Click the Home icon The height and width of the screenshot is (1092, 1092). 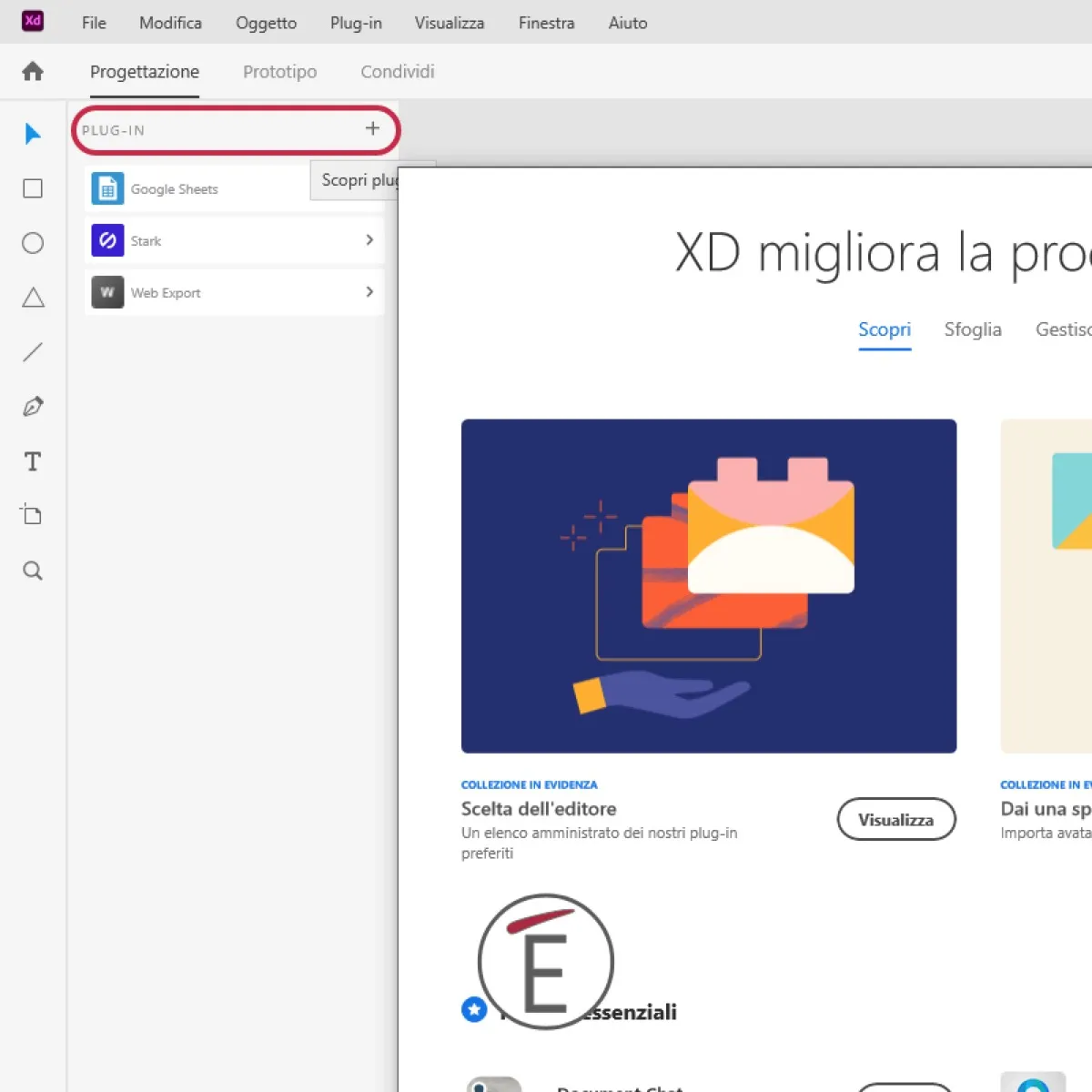(32, 71)
